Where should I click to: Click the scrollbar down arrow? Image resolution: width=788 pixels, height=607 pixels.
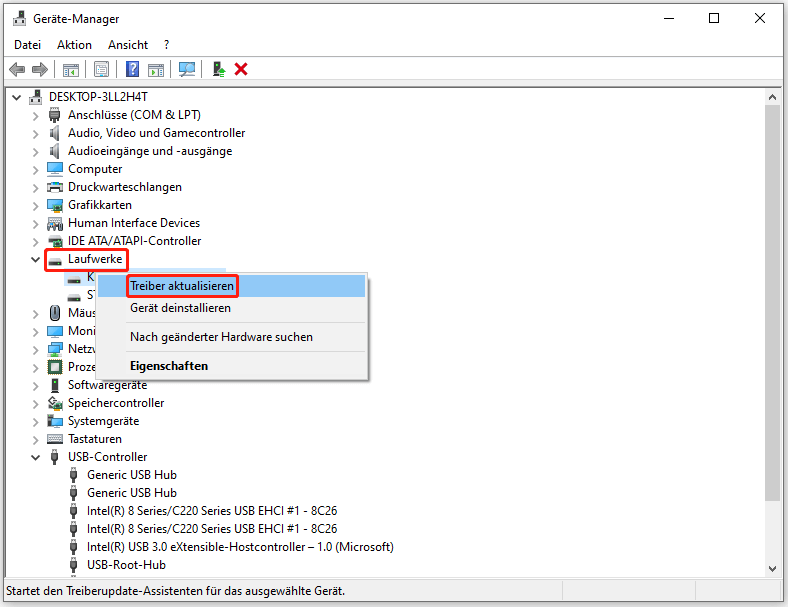(x=772, y=569)
